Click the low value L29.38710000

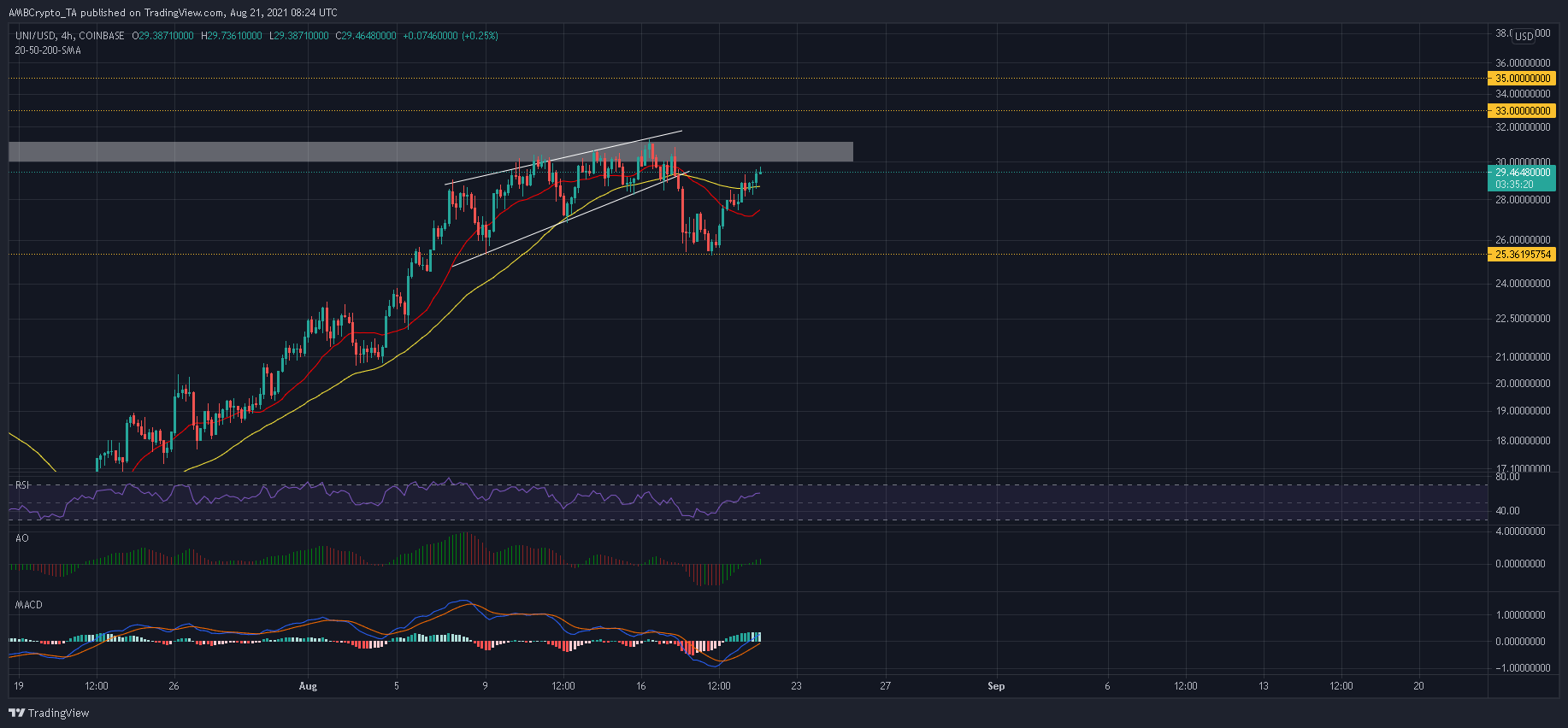(298, 36)
